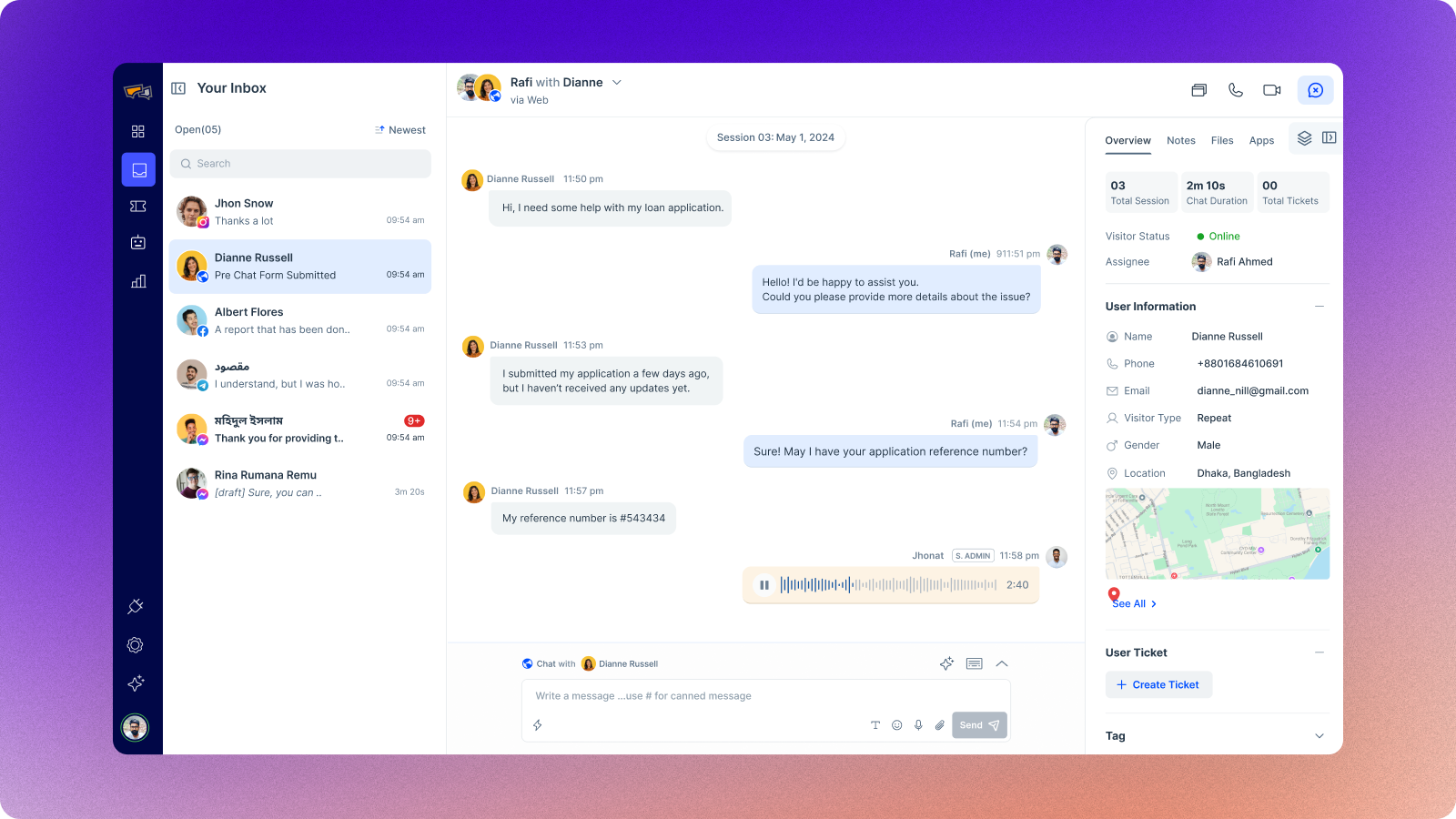Click the Create Ticket button

1158,685
